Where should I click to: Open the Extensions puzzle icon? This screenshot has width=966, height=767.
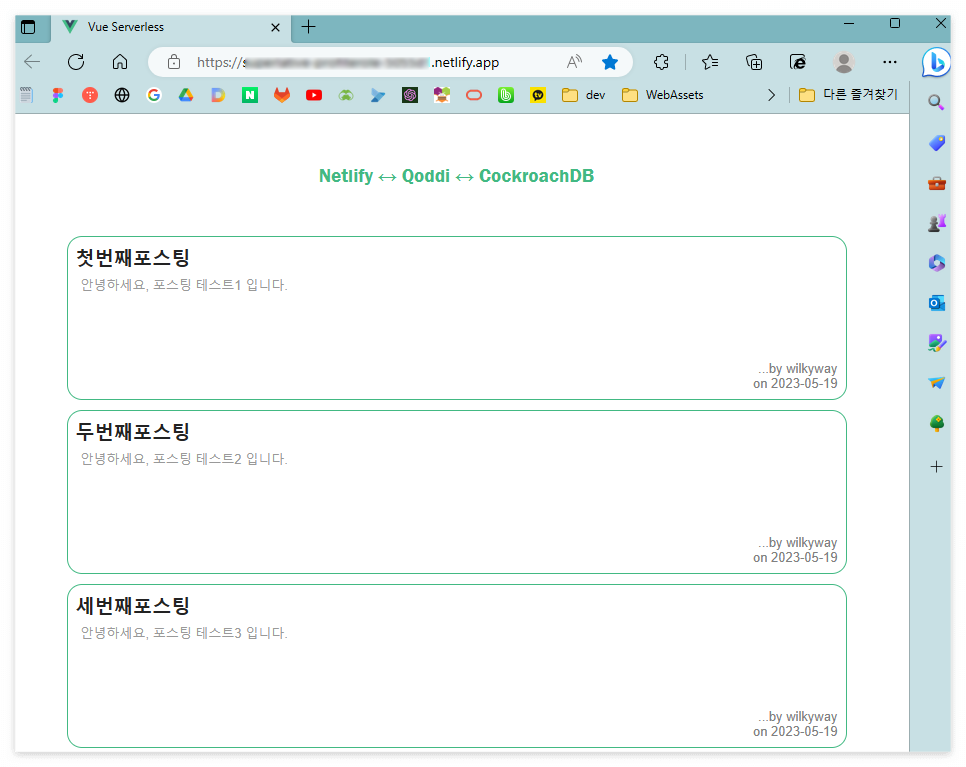tap(661, 62)
